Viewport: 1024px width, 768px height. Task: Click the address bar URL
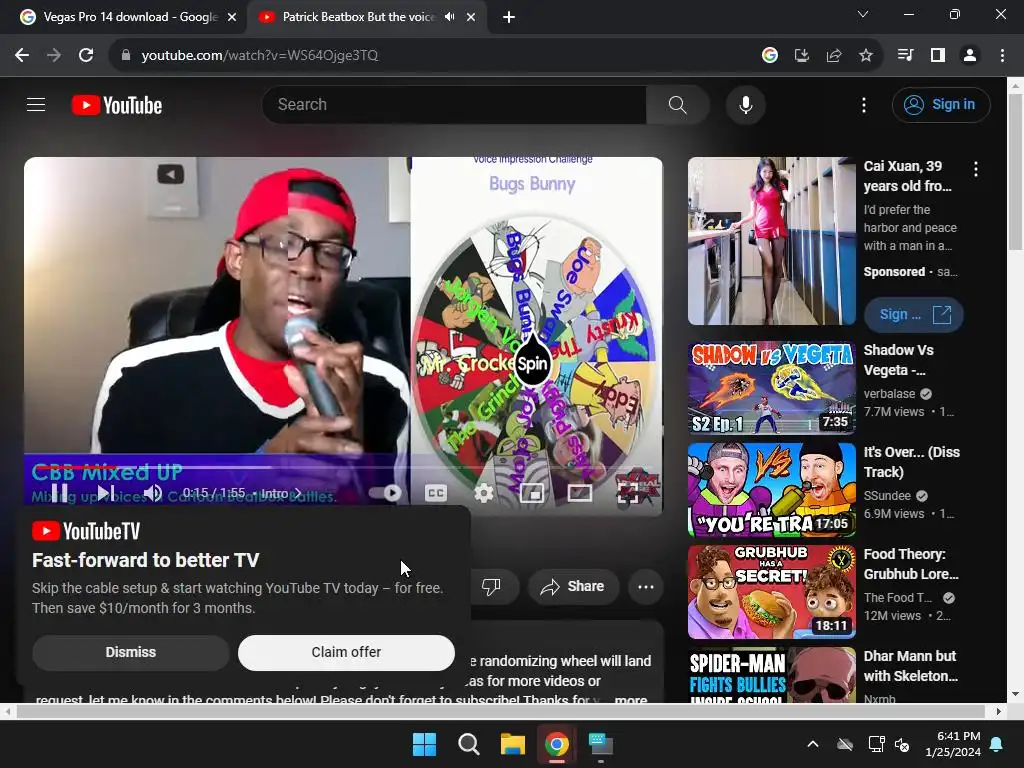point(259,56)
